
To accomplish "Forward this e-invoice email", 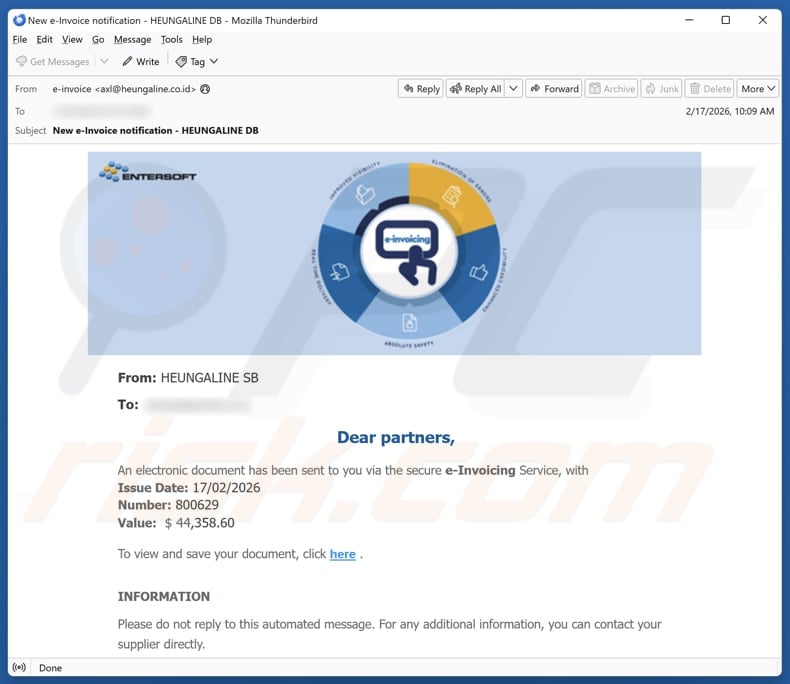I will [x=554, y=89].
